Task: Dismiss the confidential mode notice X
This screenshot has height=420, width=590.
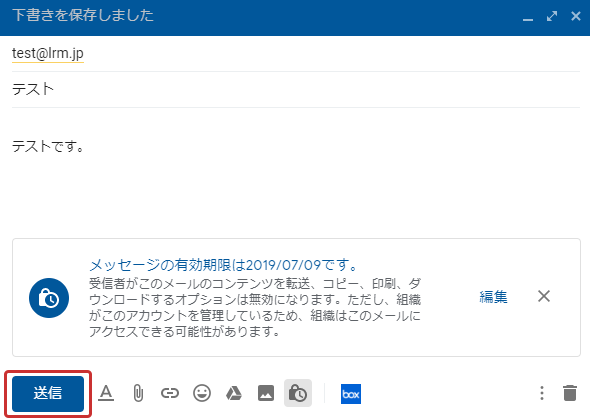Action: coord(544,297)
